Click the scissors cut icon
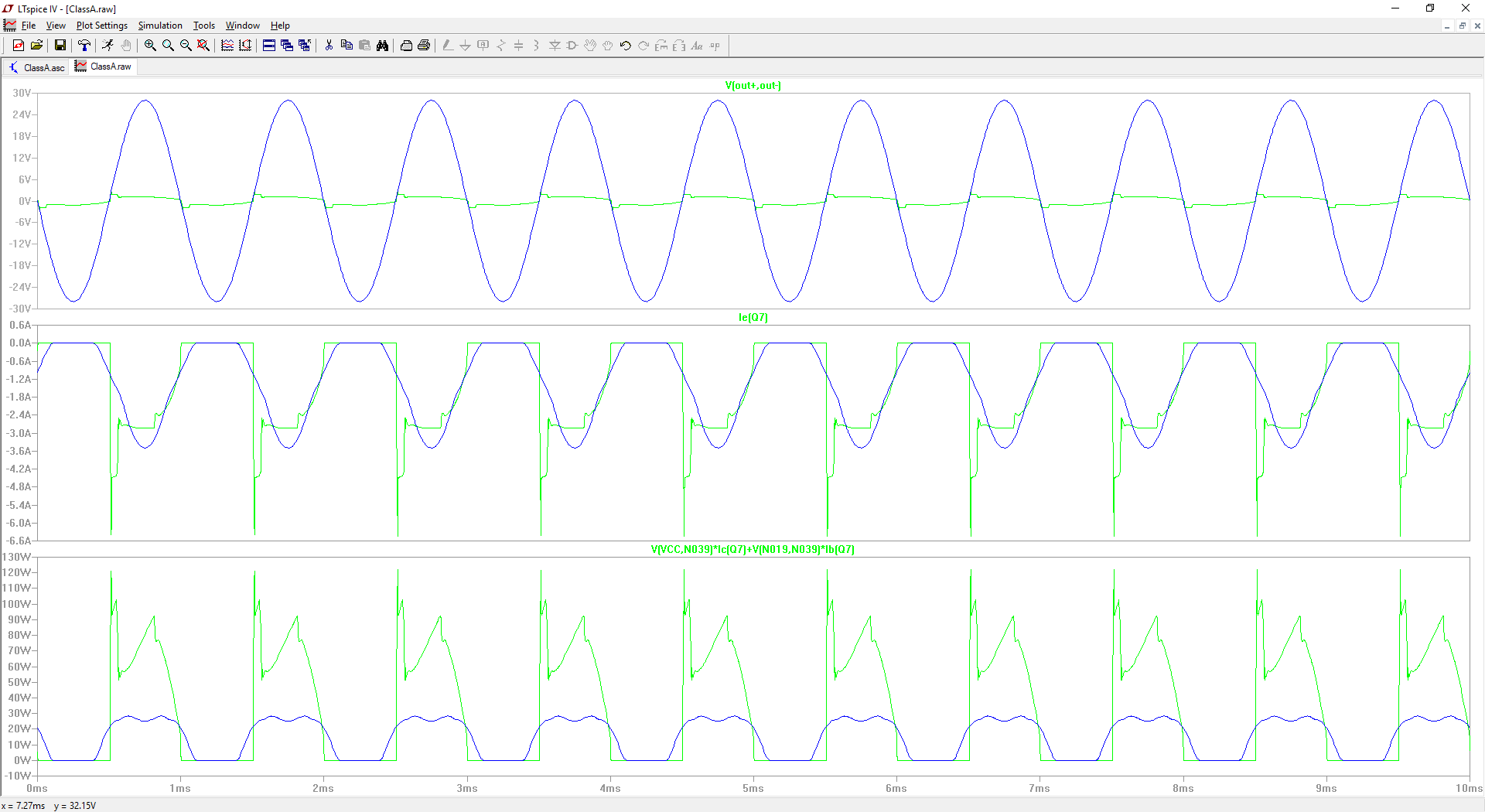Image resolution: width=1485 pixels, height=812 pixels. point(329,46)
